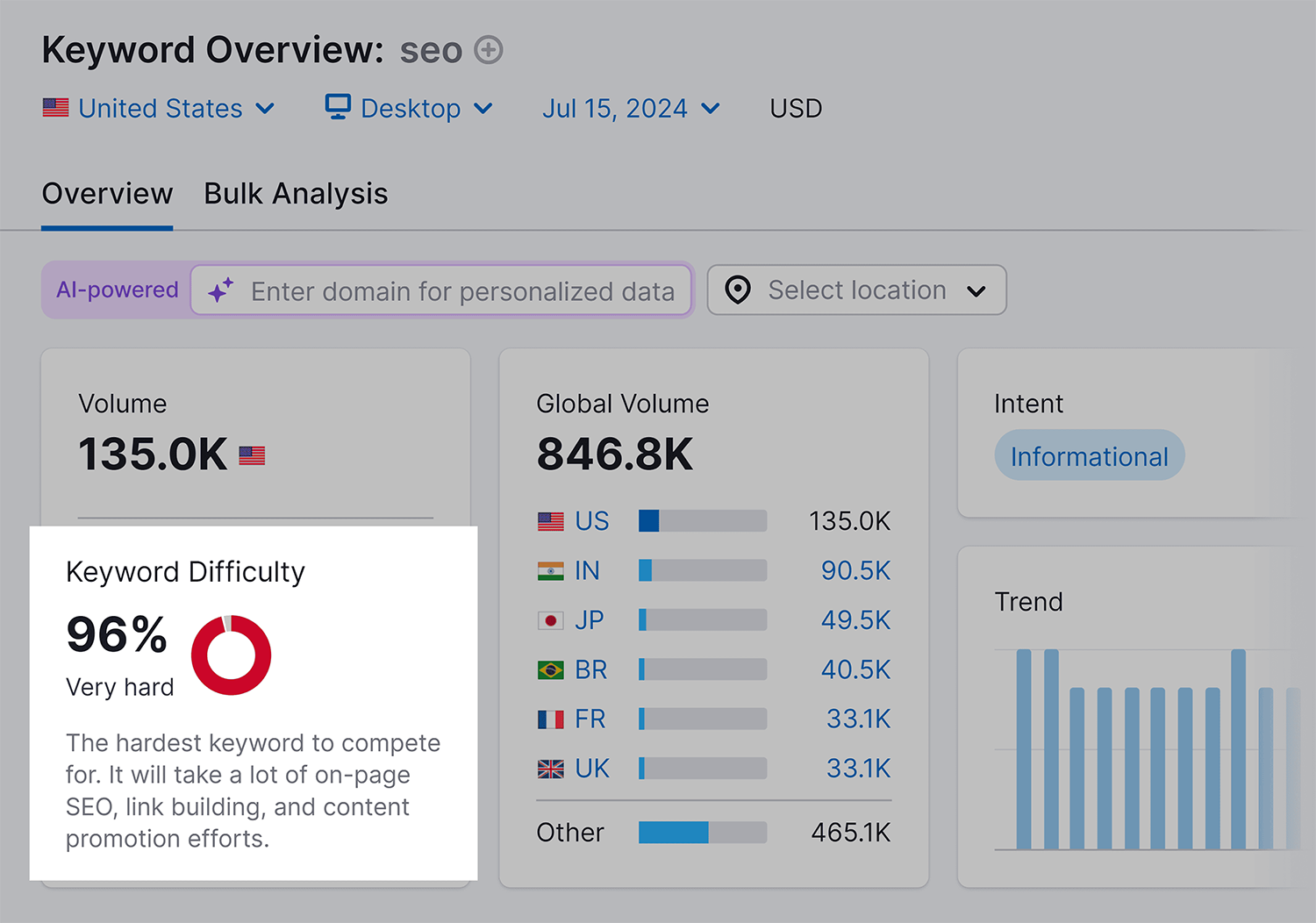Click the 96% difficulty value
1316x923 pixels.
pyautogui.click(x=117, y=634)
